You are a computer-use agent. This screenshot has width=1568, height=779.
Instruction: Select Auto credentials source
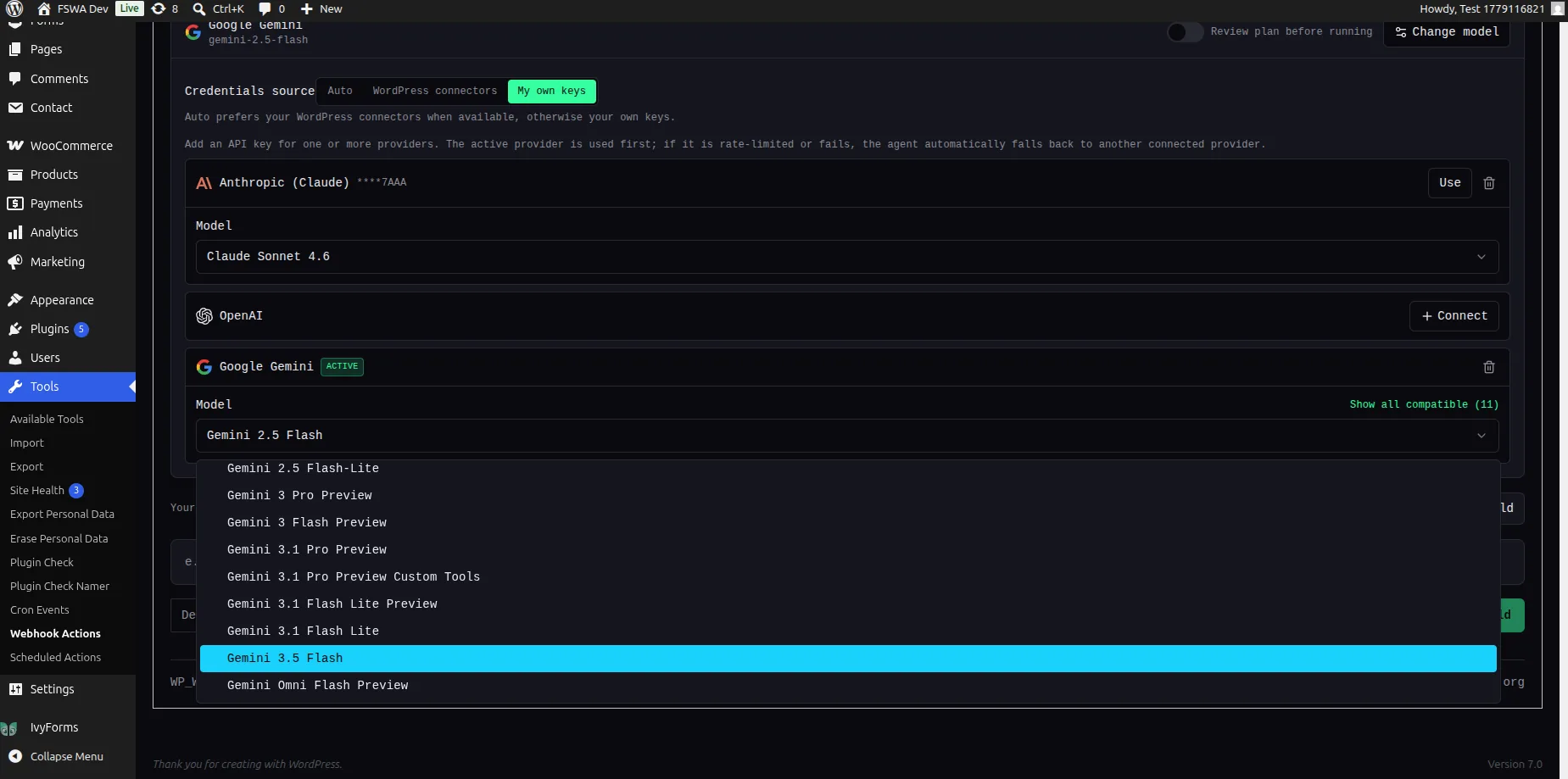[x=340, y=91]
